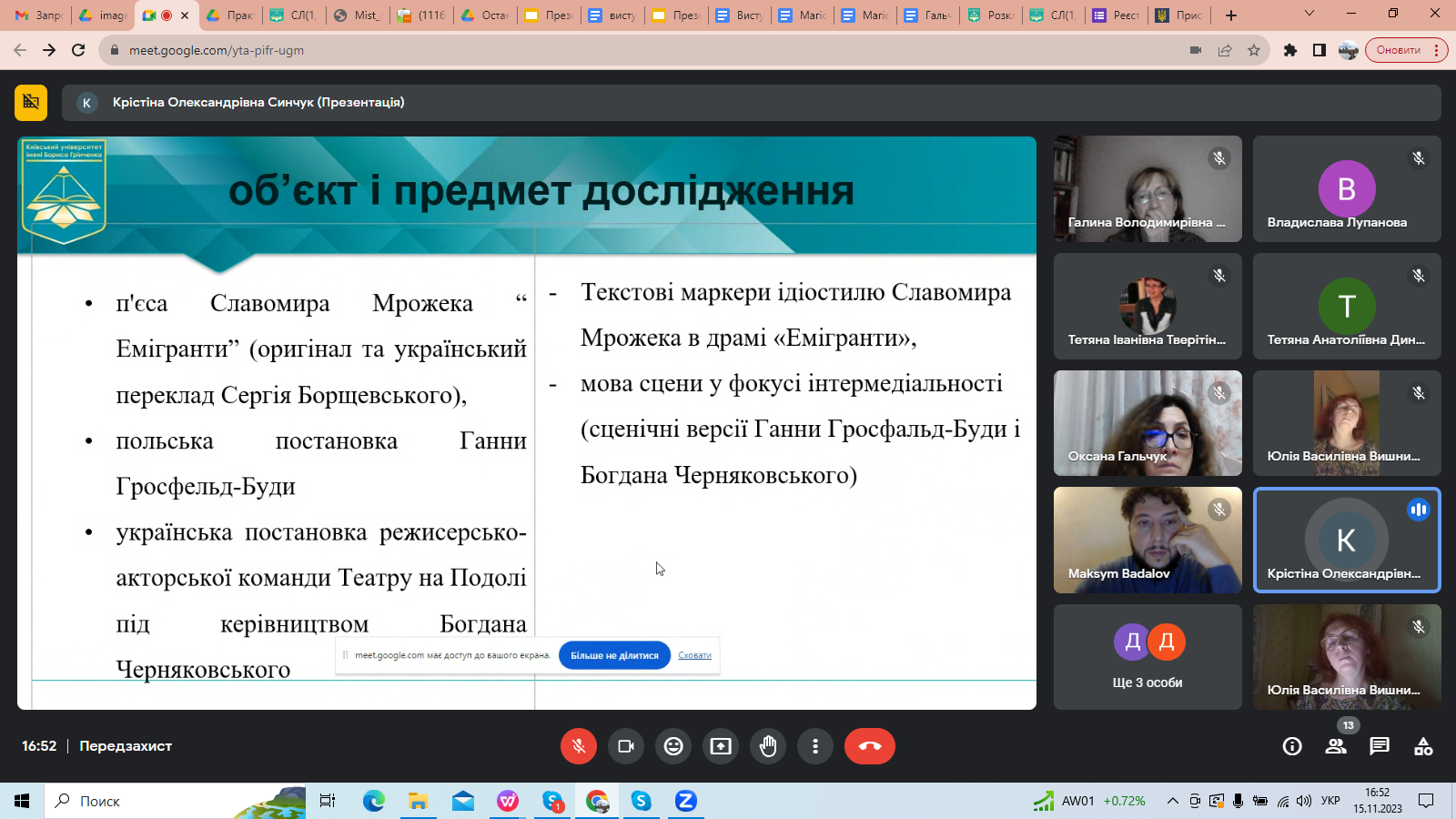Leave the call with the red hang-up button

point(869,746)
